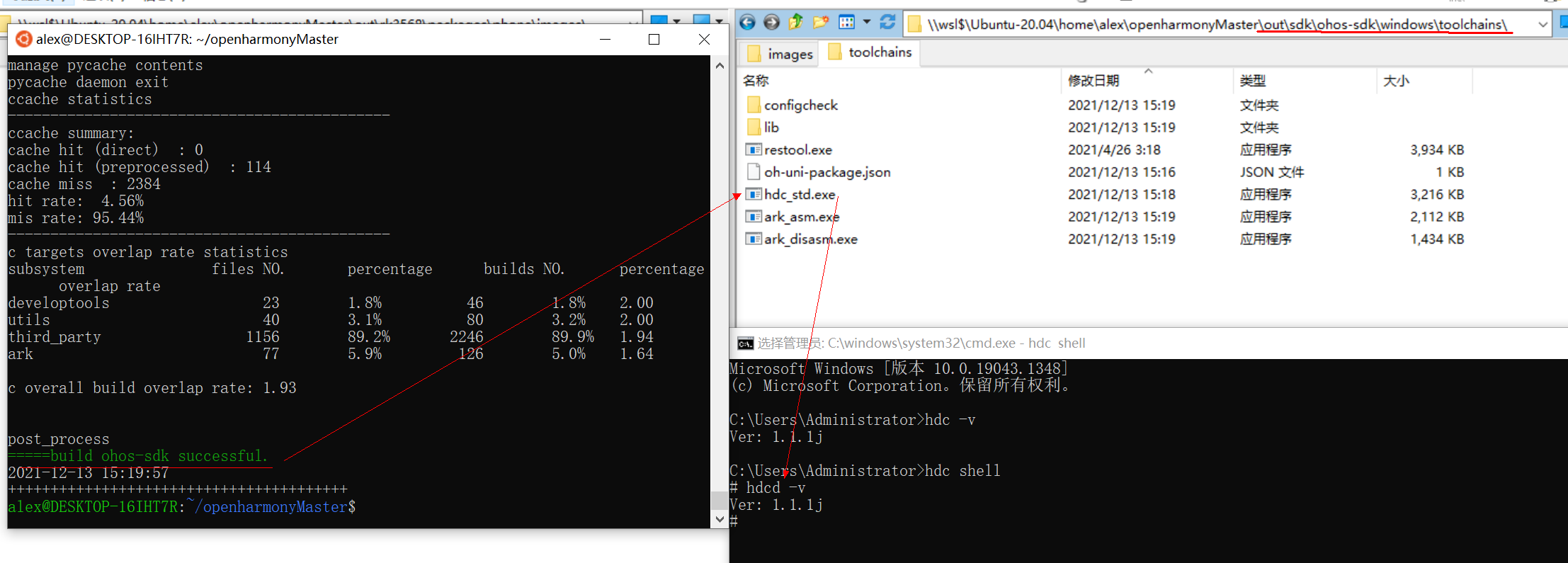Switch to the toolchains tab

click(870, 52)
